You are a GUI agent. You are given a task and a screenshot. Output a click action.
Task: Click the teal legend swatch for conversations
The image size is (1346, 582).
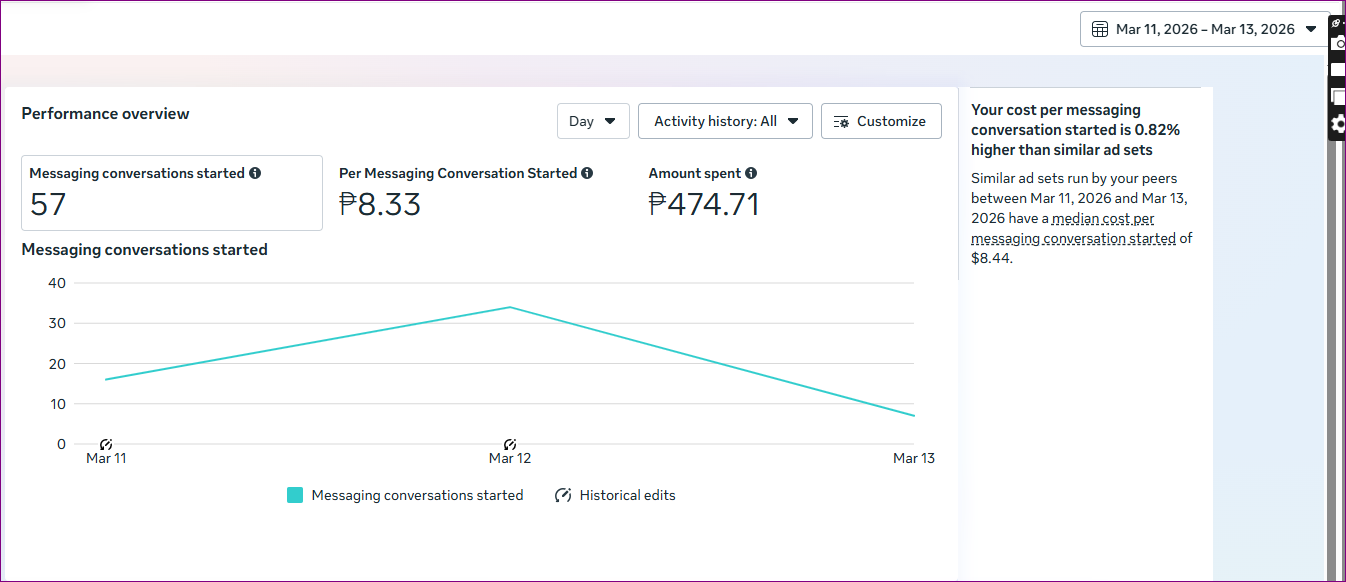click(x=295, y=495)
